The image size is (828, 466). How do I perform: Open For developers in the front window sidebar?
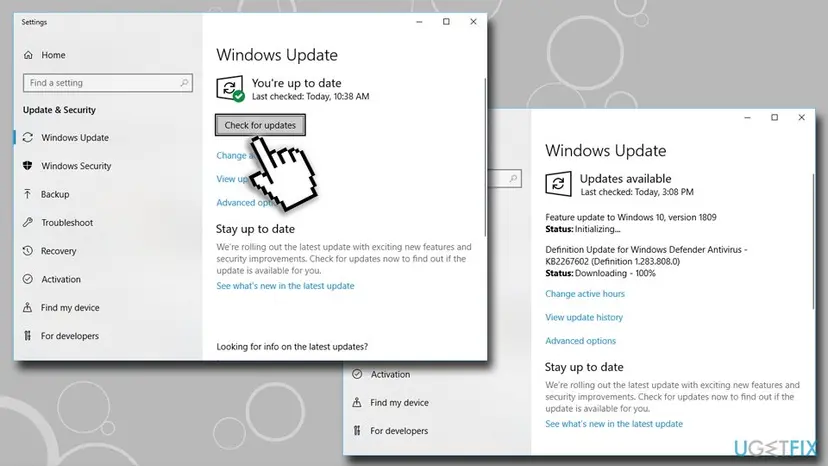(70, 336)
